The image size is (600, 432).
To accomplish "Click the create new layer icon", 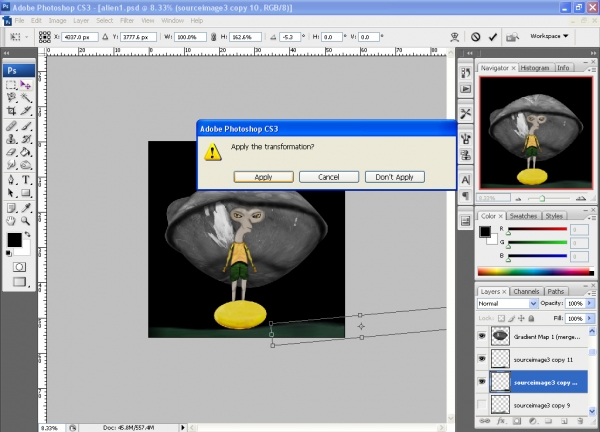I will (564, 421).
